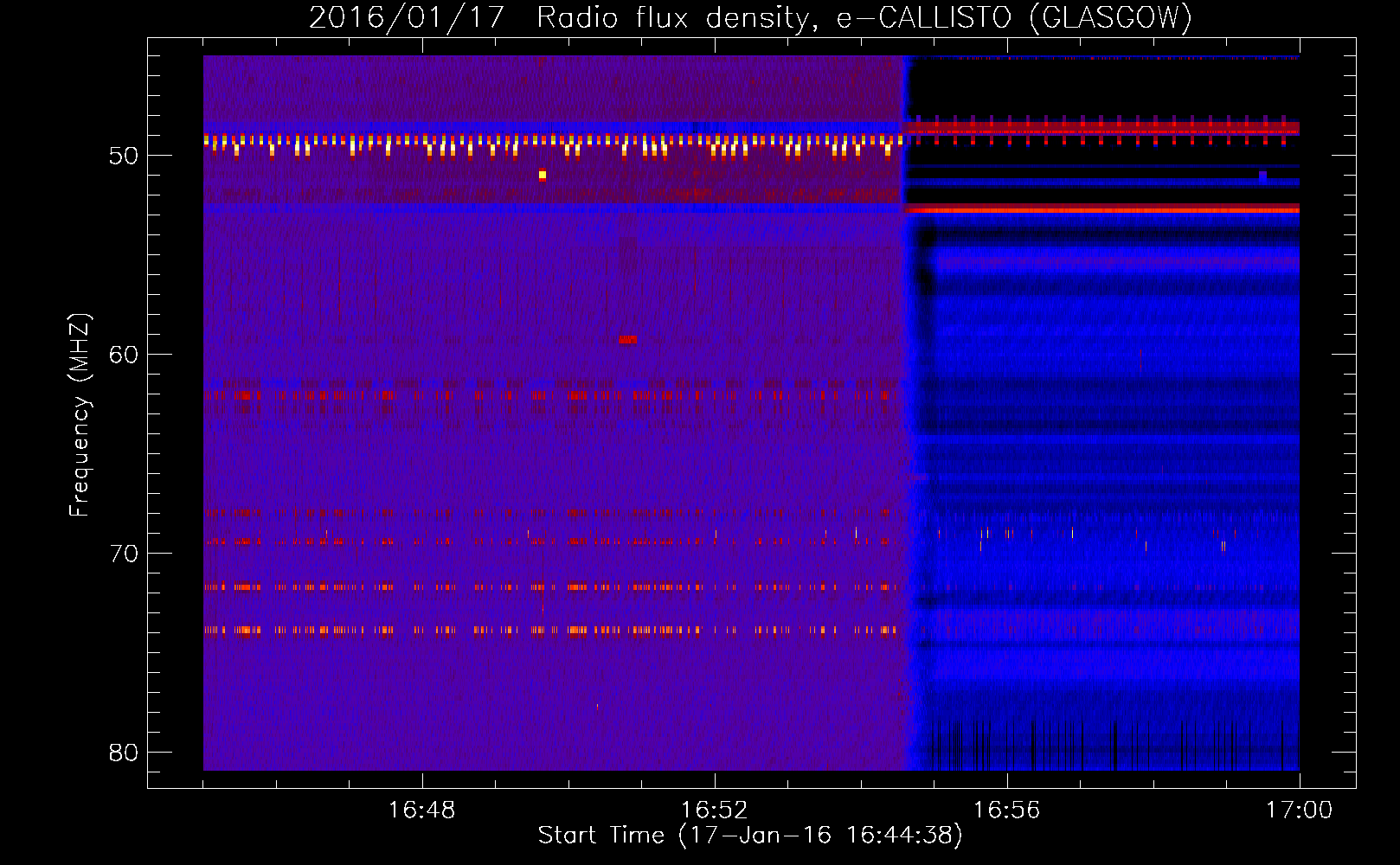The width and height of the screenshot is (1400, 865).
Task: Click the red burst just above 60 MHz
Action: tap(628, 340)
